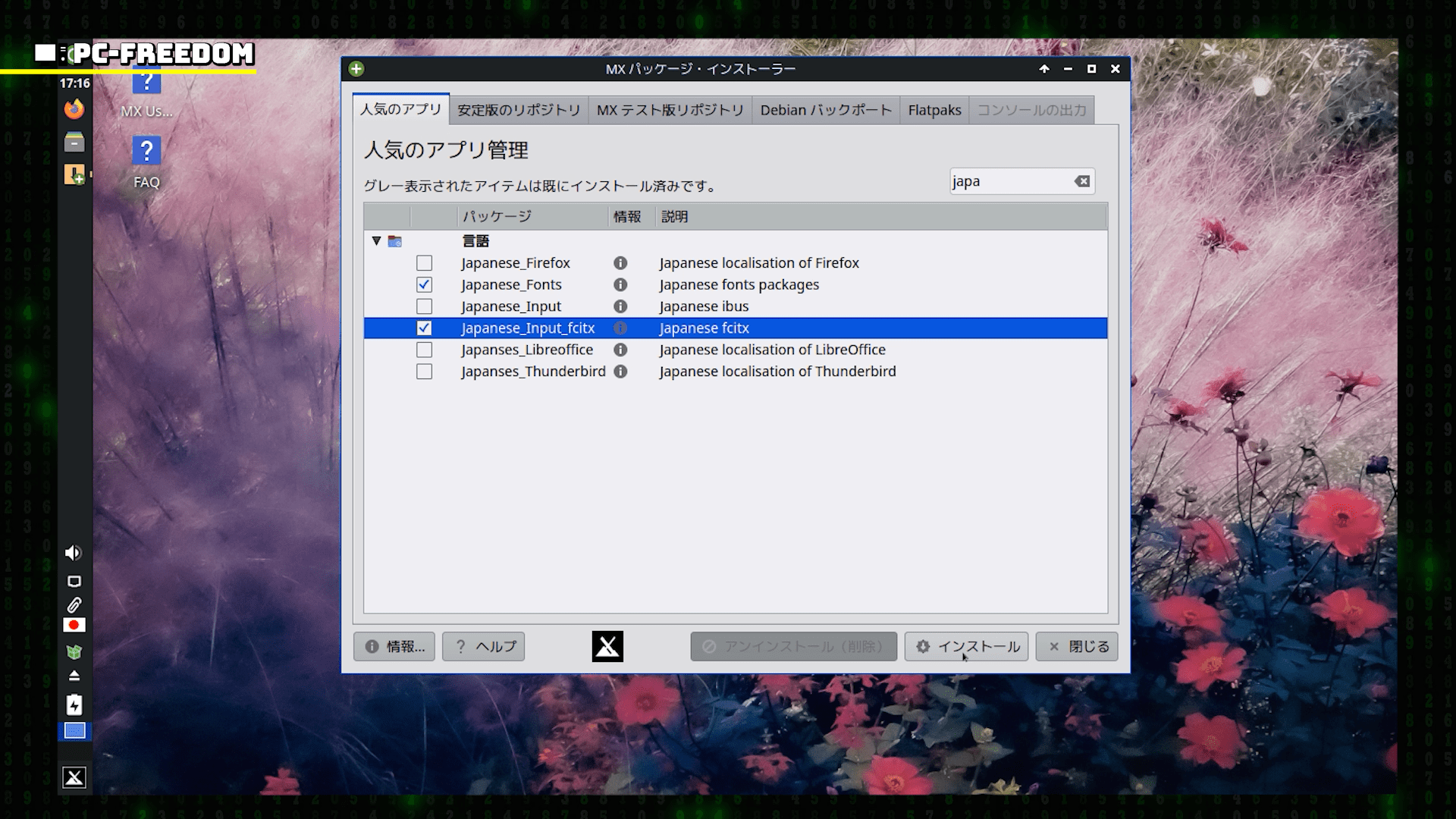Image resolution: width=1456 pixels, height=819 pixels.
Task: Click info icon for Japanese_Firefox
Action: pyautogui.click(x=620, y=263)
